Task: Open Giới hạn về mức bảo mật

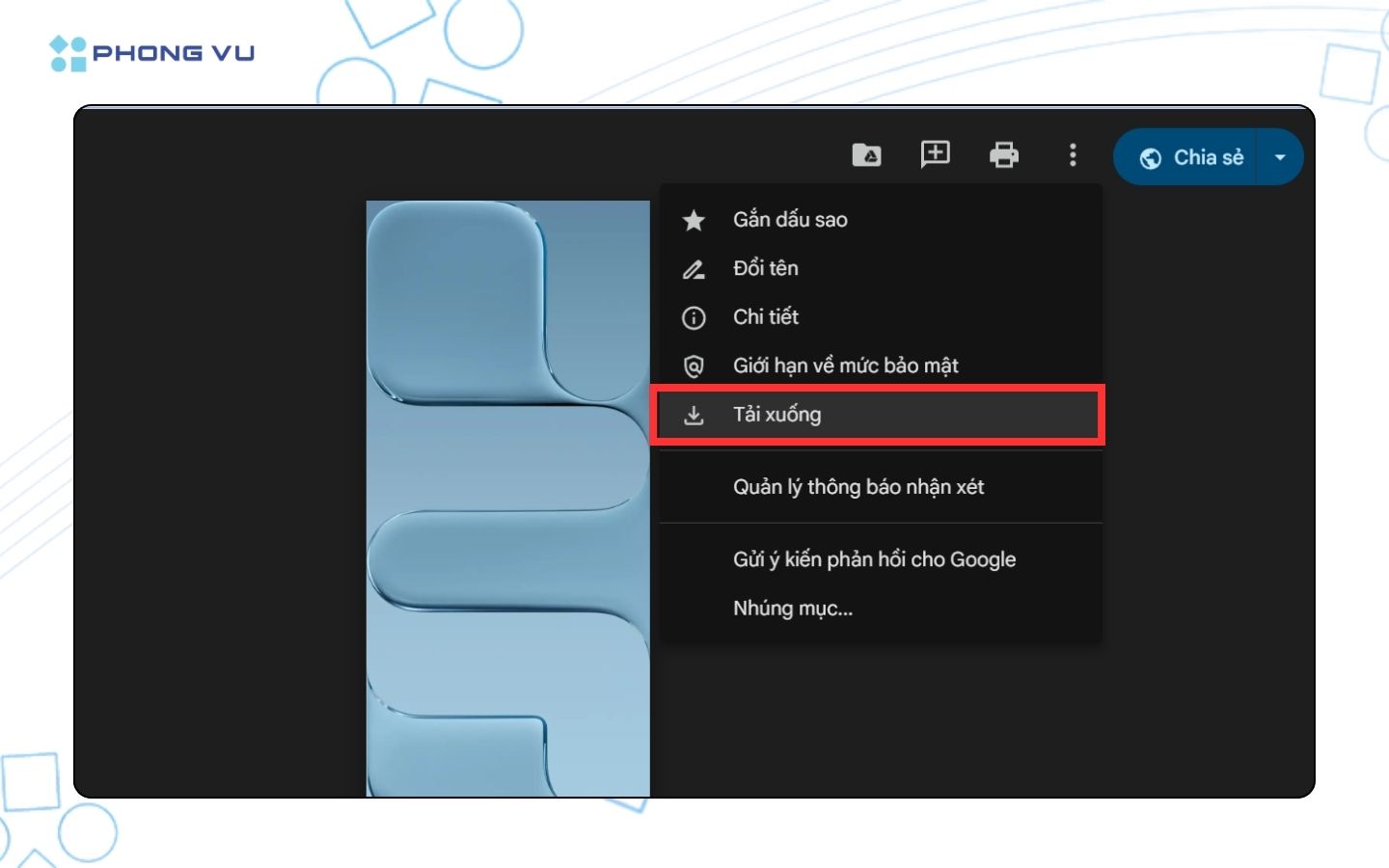Action: [845, 366]
